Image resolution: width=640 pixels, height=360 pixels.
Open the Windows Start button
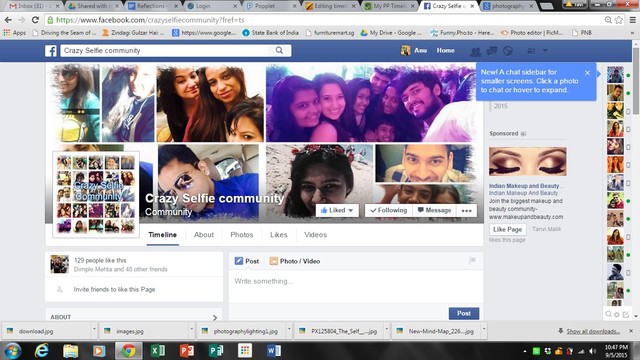pos(12,351)
